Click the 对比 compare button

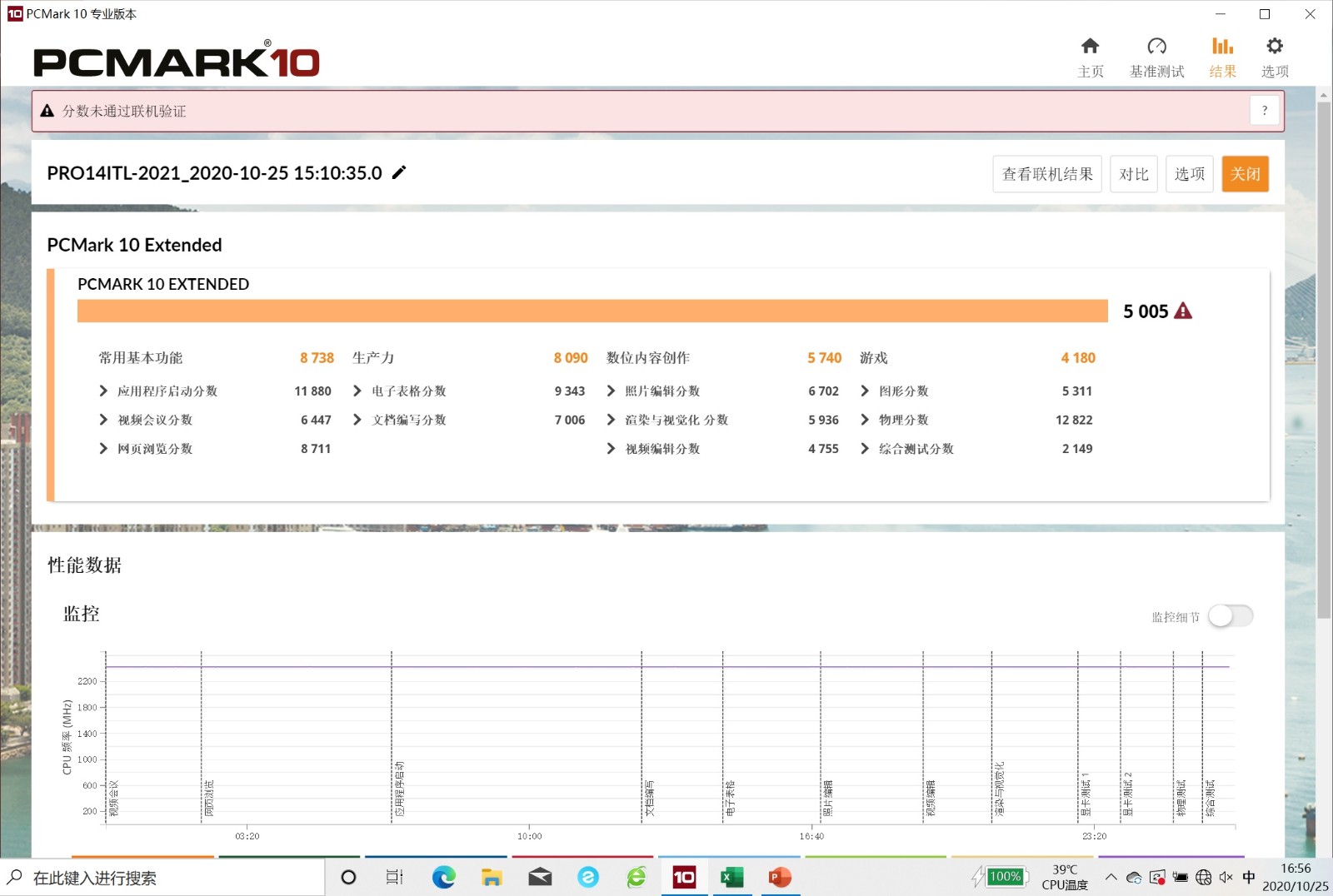click(x=1134, y=174)
